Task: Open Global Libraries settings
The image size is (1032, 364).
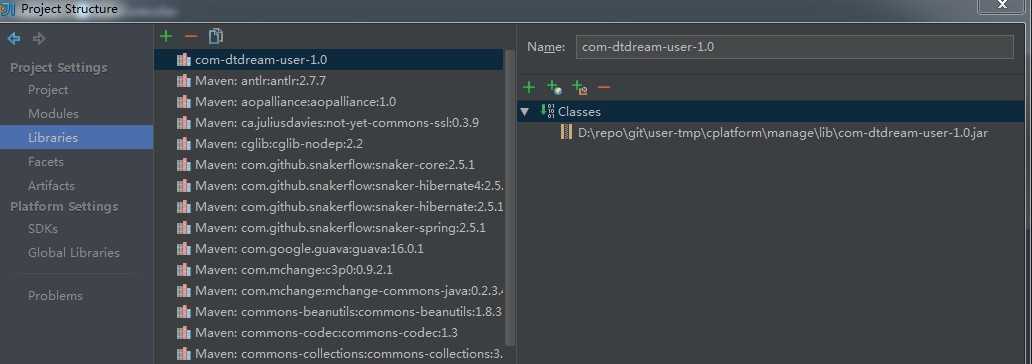Action: pyautogui.click(x=74, y=252)
